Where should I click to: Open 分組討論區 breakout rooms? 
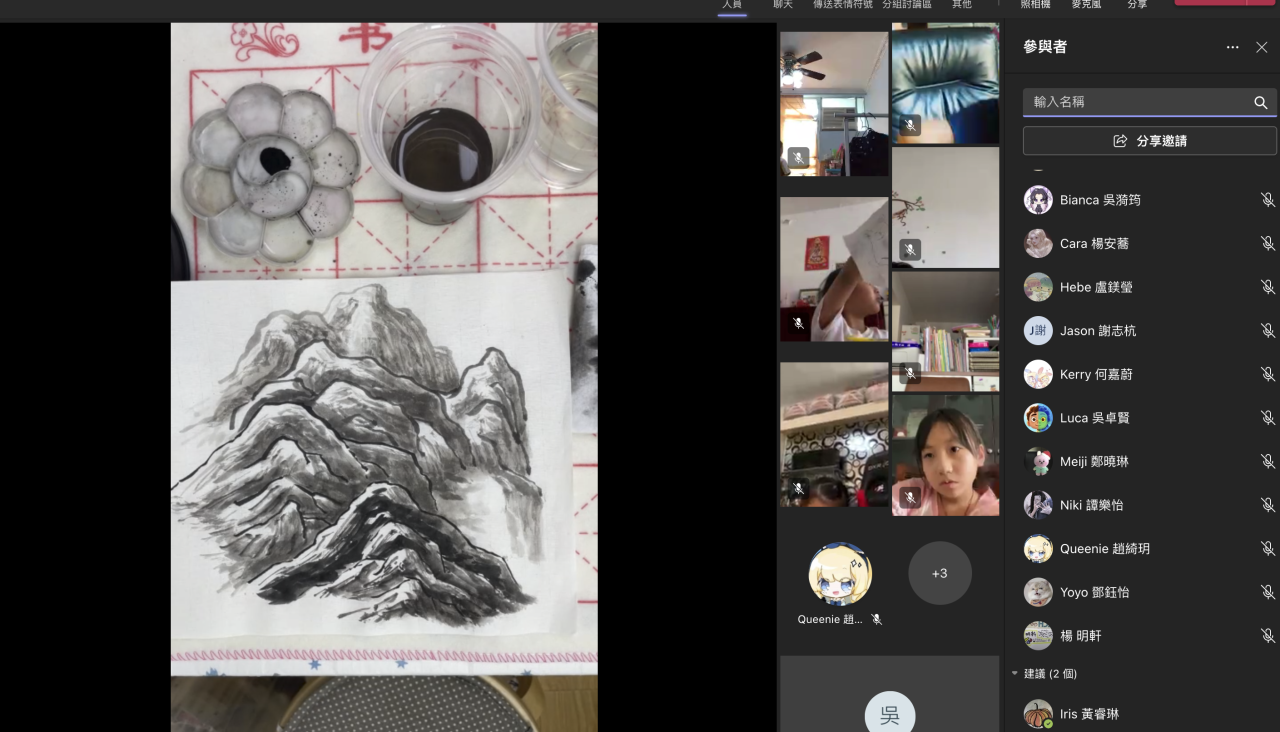(x=906, y=5)
